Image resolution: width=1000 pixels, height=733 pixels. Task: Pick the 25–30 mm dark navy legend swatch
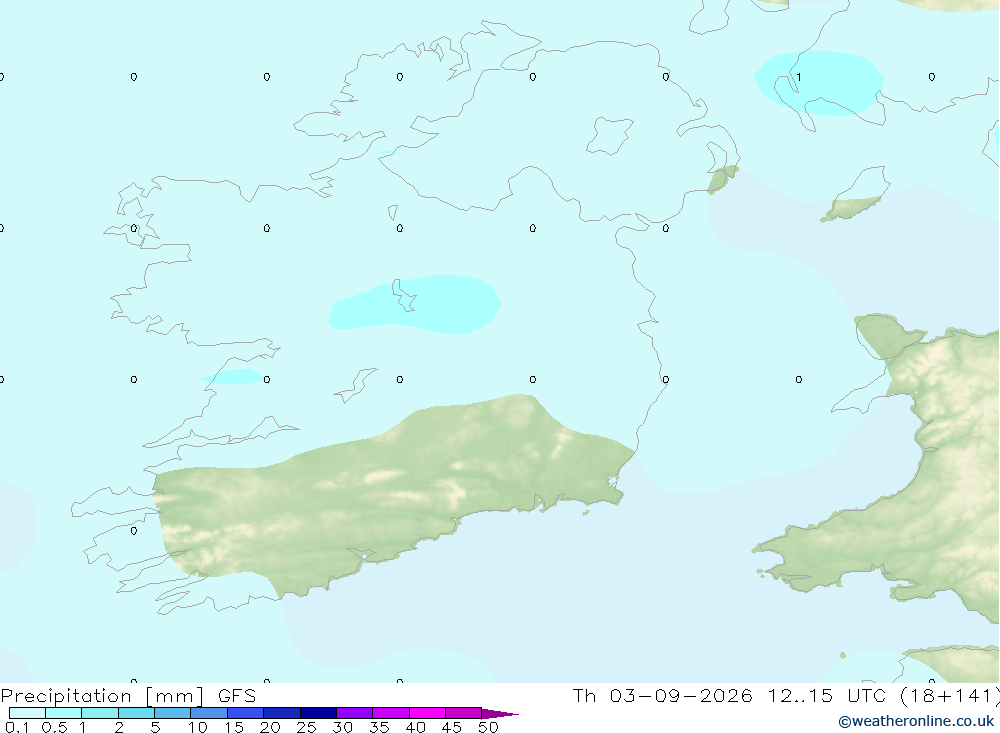click(318, 713)
